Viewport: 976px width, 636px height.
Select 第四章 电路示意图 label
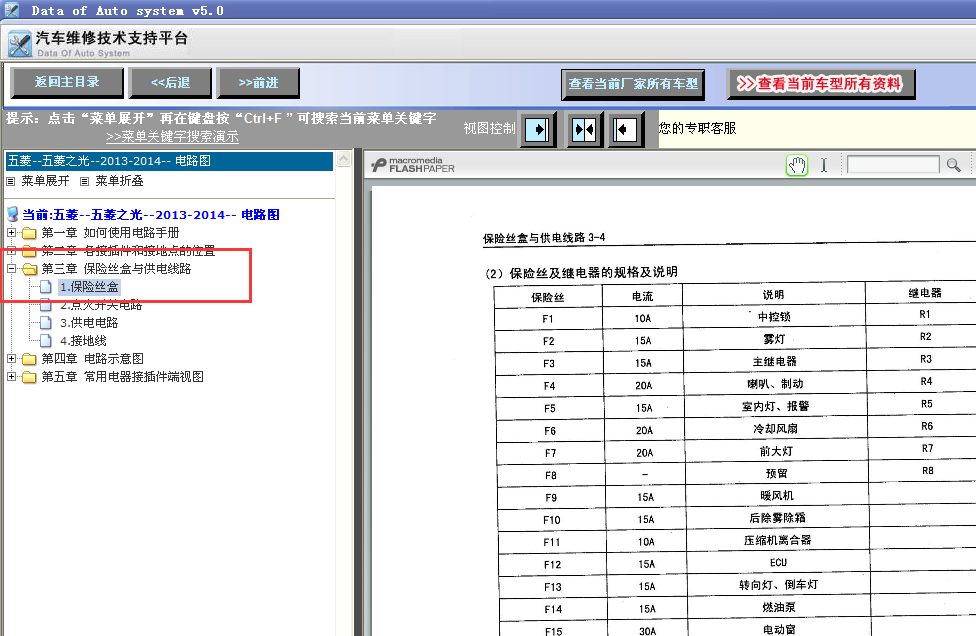tap(92, 359)
